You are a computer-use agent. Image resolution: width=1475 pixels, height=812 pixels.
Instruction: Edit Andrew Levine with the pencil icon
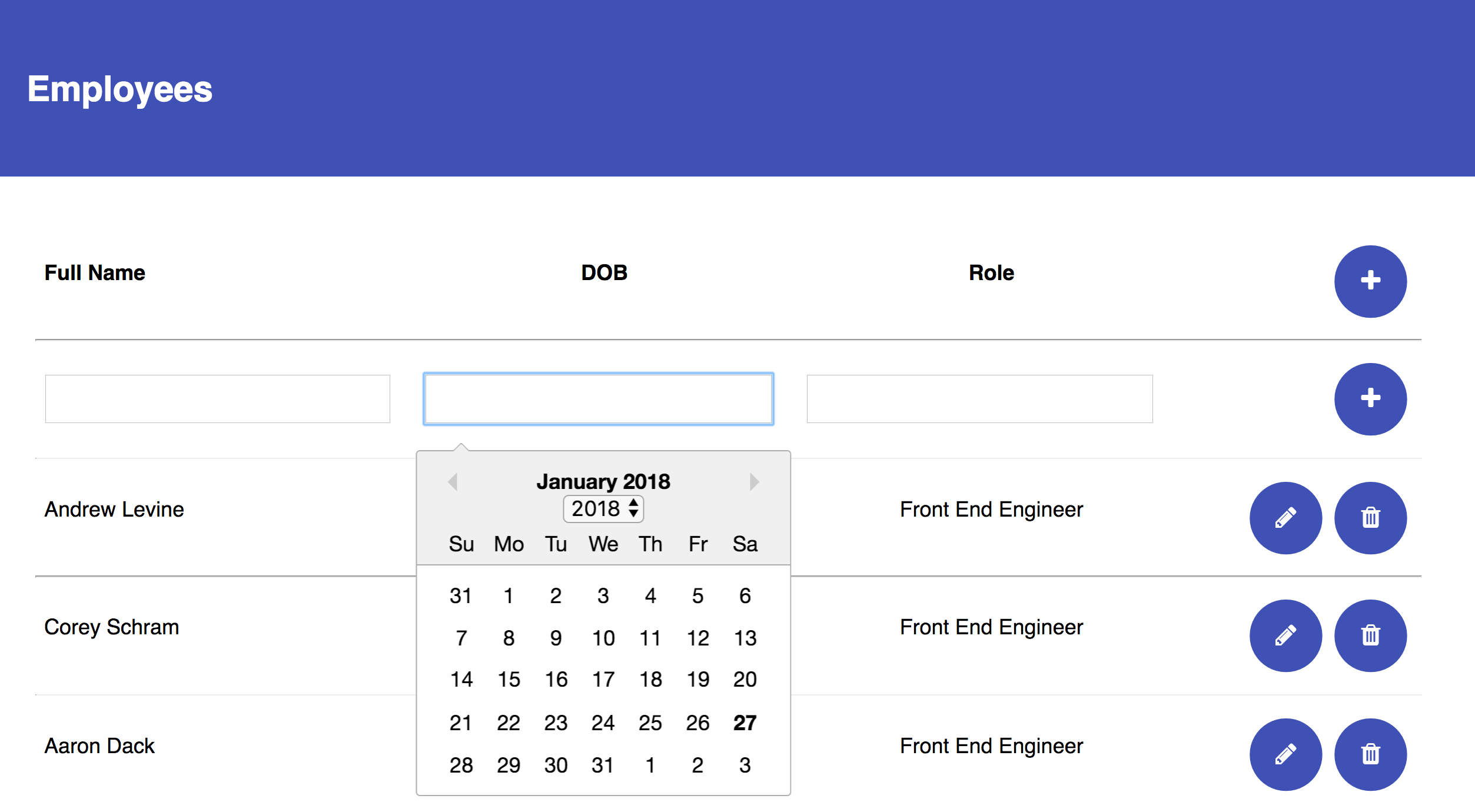tap(1285, 518)
